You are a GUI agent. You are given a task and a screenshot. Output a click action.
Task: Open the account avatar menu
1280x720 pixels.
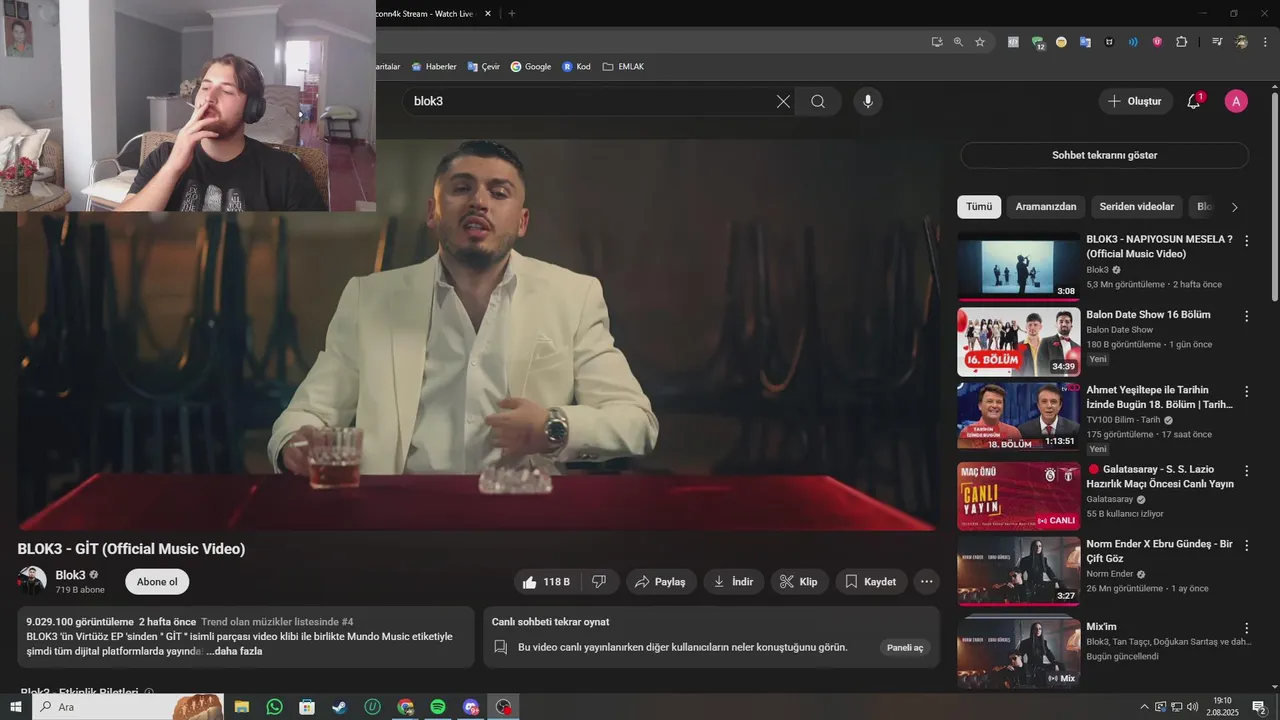click(x=1236, y=101)
